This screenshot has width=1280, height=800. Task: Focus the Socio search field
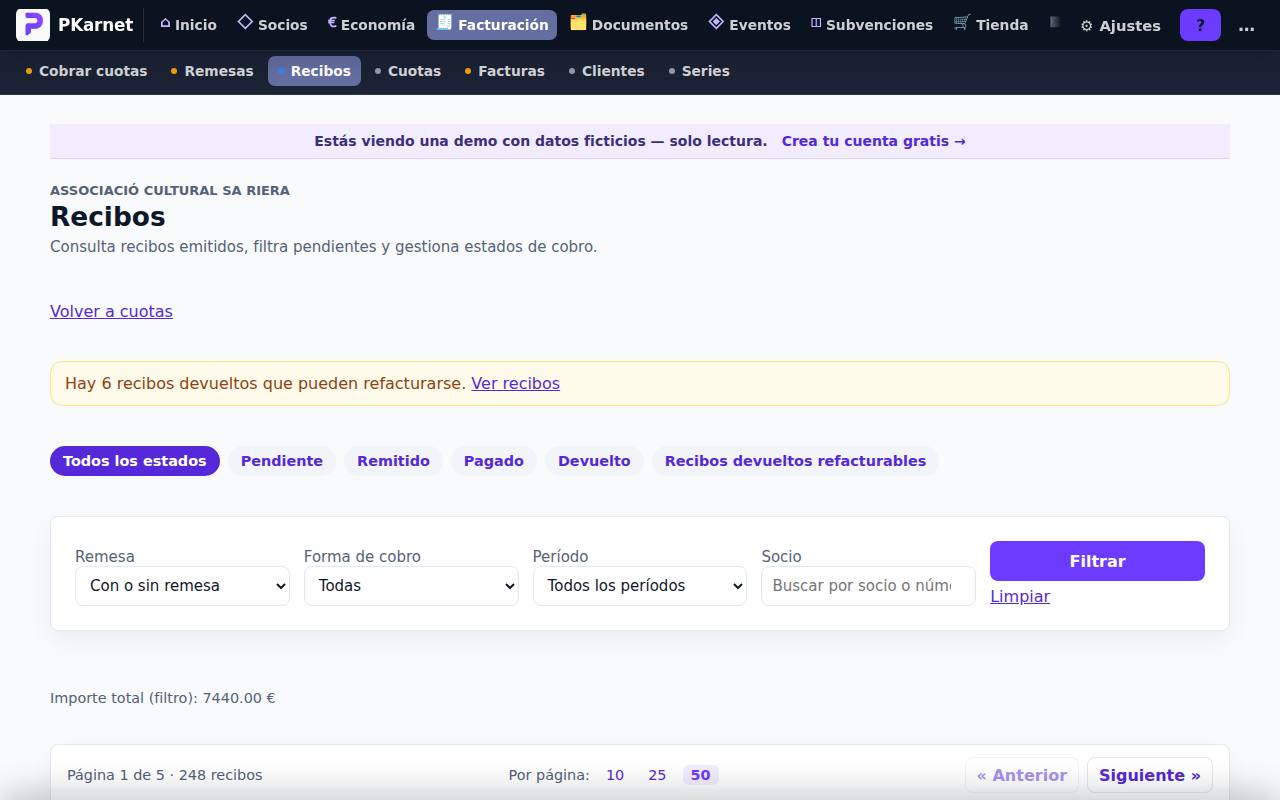pyautogui.click(x=868, y=586)
